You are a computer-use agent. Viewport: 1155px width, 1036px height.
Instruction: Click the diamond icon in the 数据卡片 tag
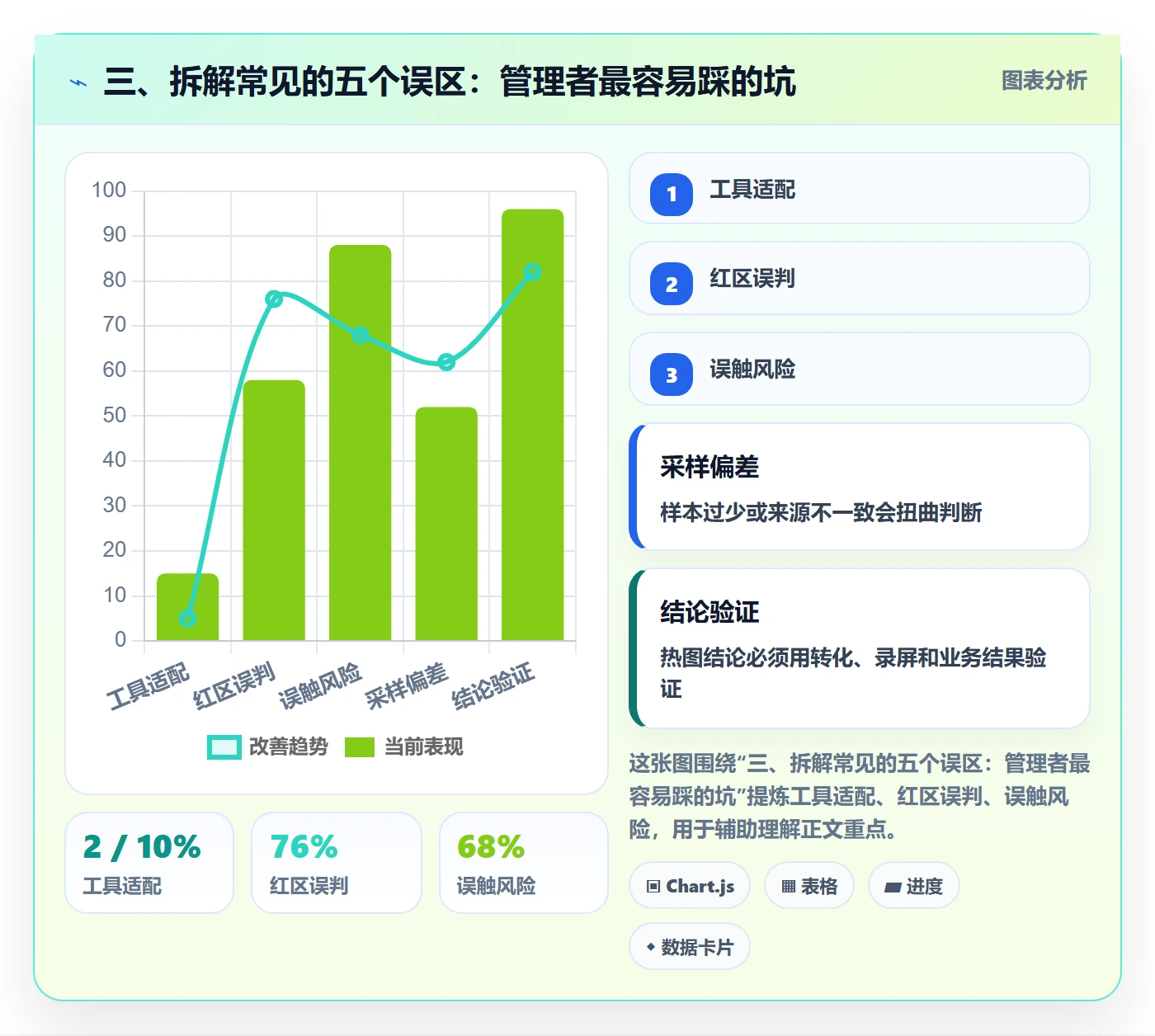tap(651, 947)
